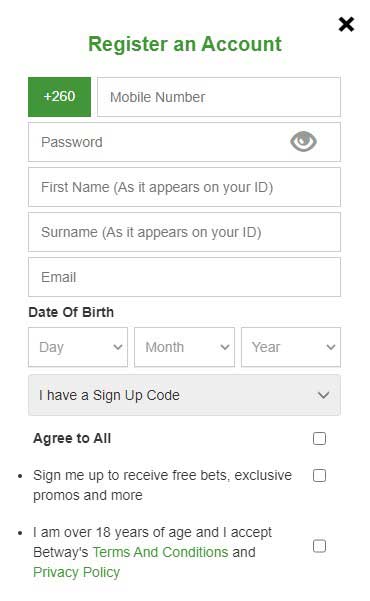
Task: Toggle password visibility eye icon
Action: tap(303, 141)
